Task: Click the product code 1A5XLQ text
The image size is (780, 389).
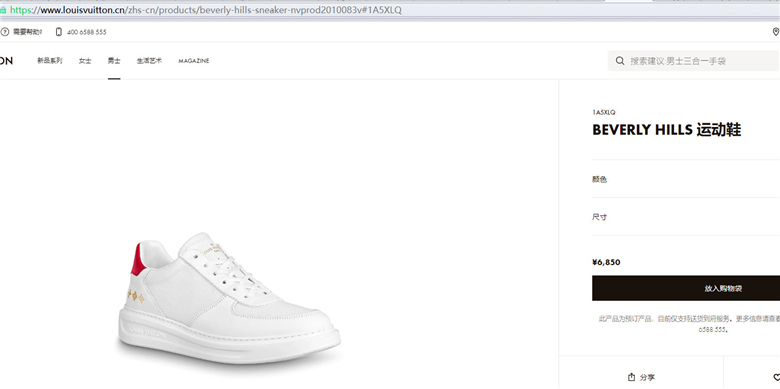Action: click(603, 112)
